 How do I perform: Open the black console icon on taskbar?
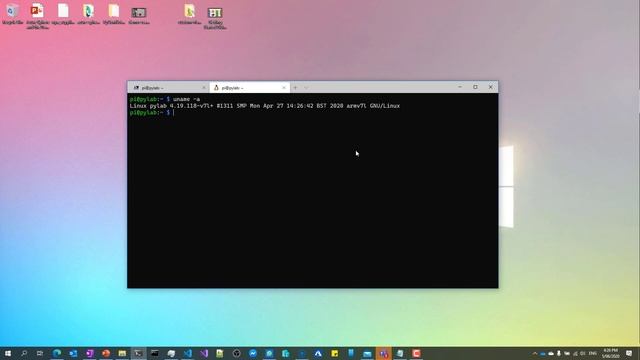pos(155,353)
